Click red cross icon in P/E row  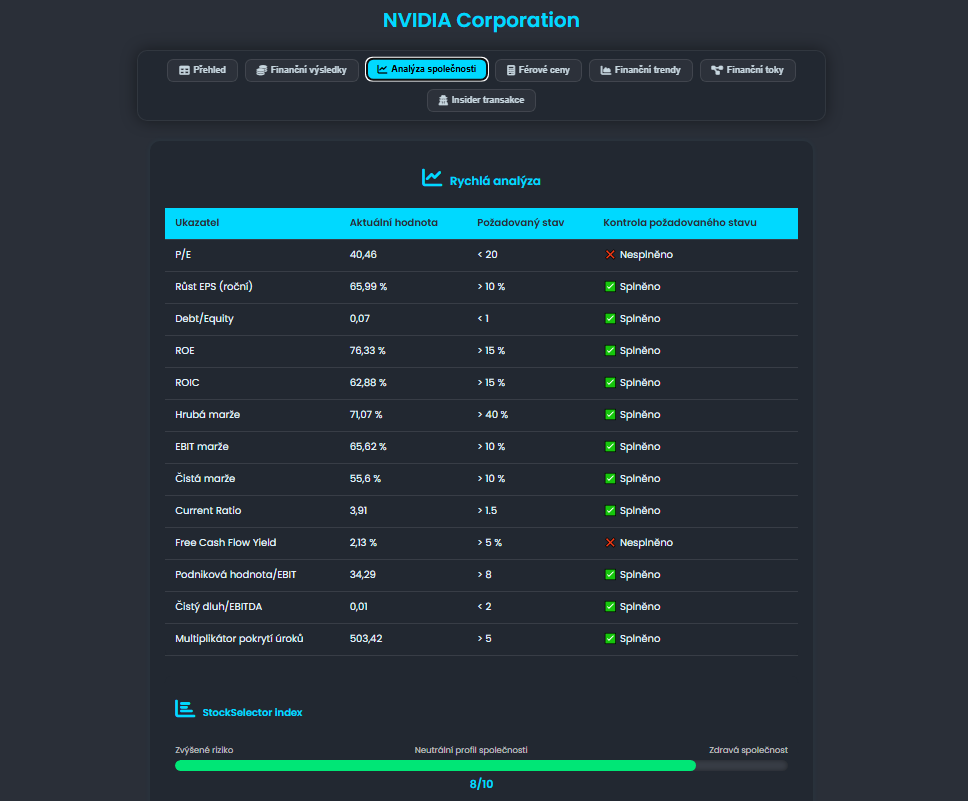click(610, 254)
